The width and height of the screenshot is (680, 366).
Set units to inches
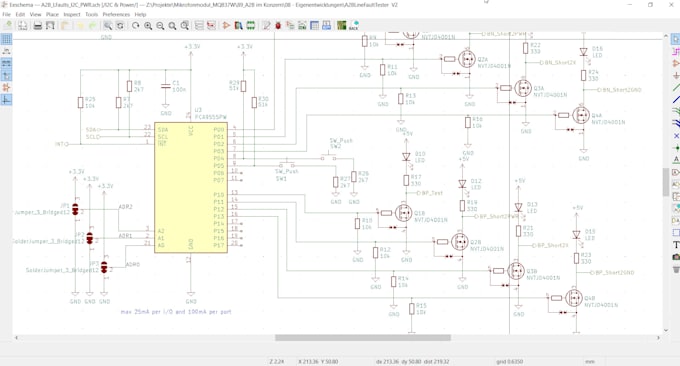6,51
